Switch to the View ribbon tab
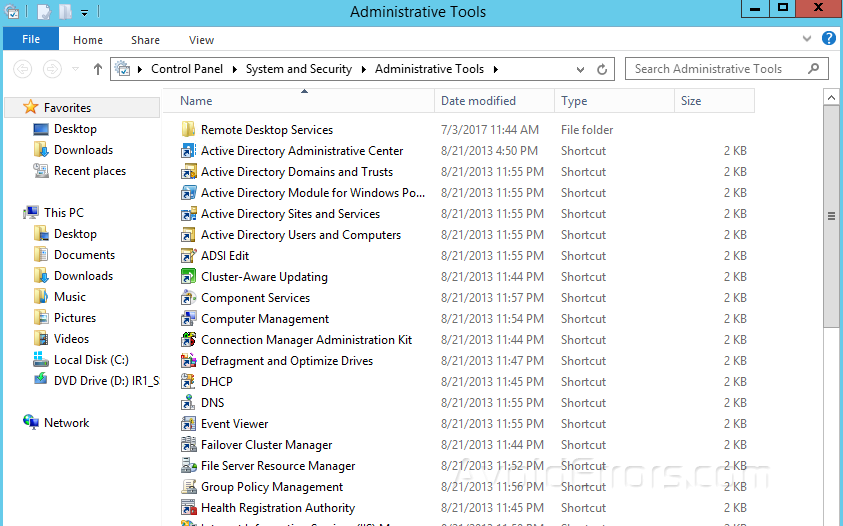This screenshot has width=843, height=526. click(x=201, y=40)
